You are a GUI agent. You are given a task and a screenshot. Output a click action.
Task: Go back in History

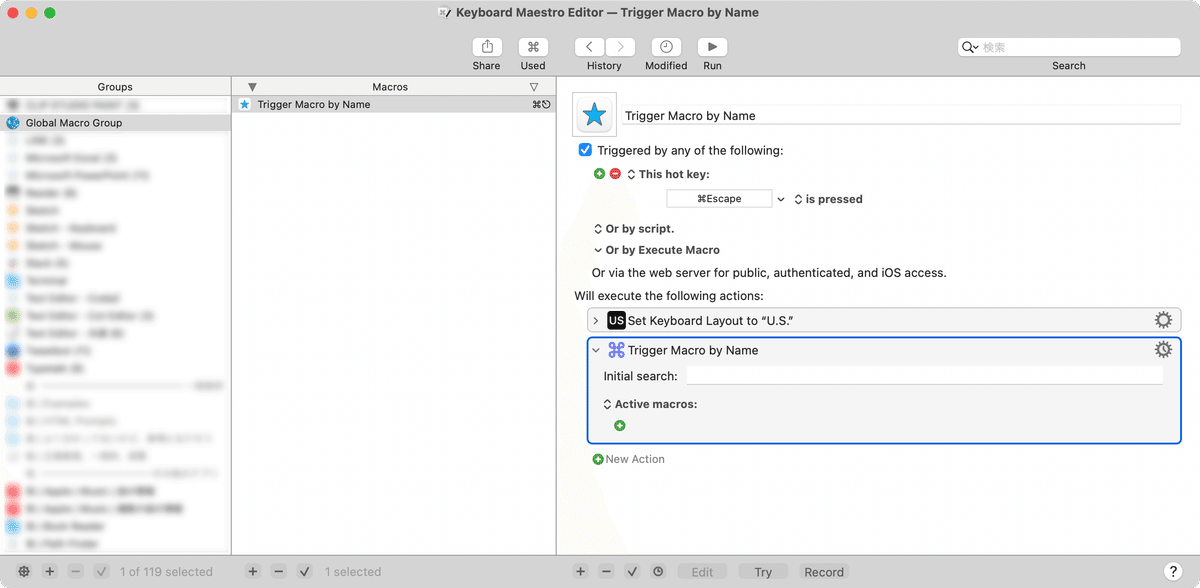[590, 47]
